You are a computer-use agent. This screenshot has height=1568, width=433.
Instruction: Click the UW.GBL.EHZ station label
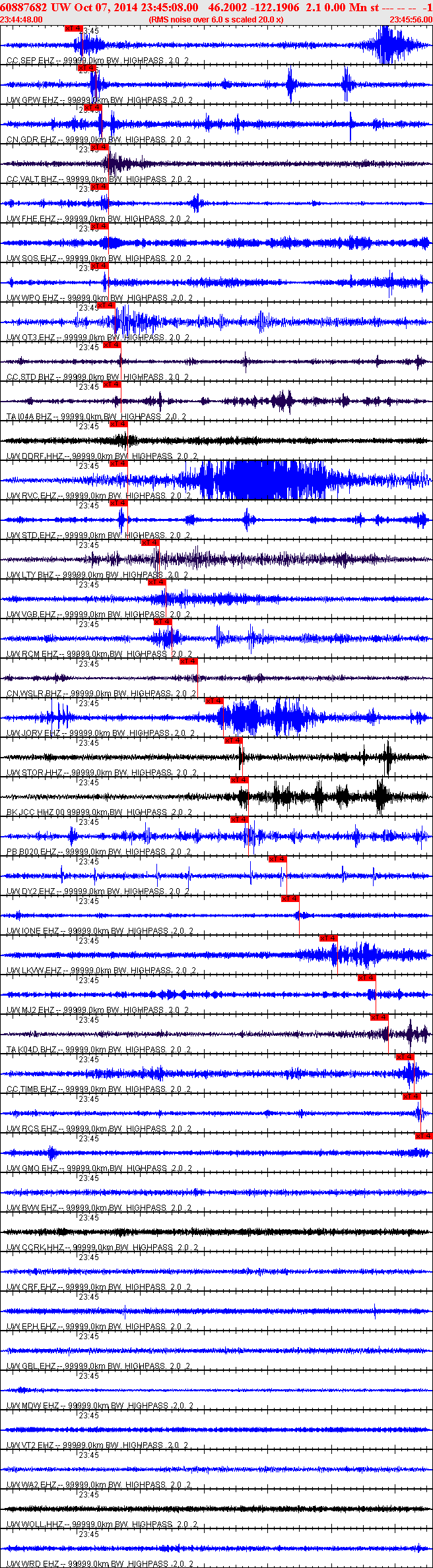[98, 1366]
